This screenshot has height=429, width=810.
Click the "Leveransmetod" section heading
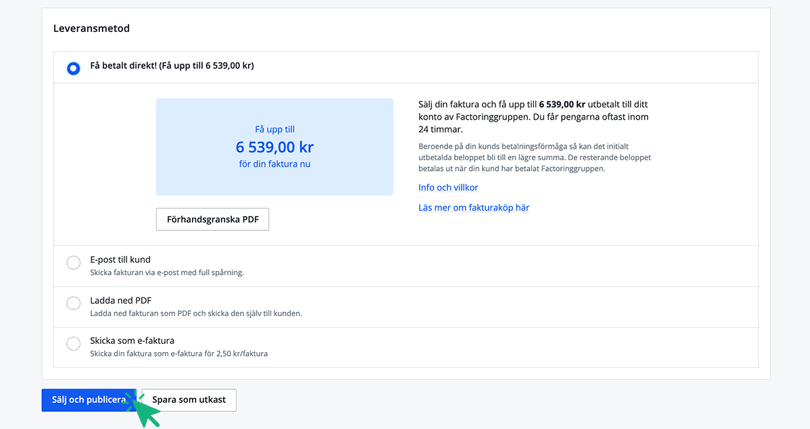(91, 29)
